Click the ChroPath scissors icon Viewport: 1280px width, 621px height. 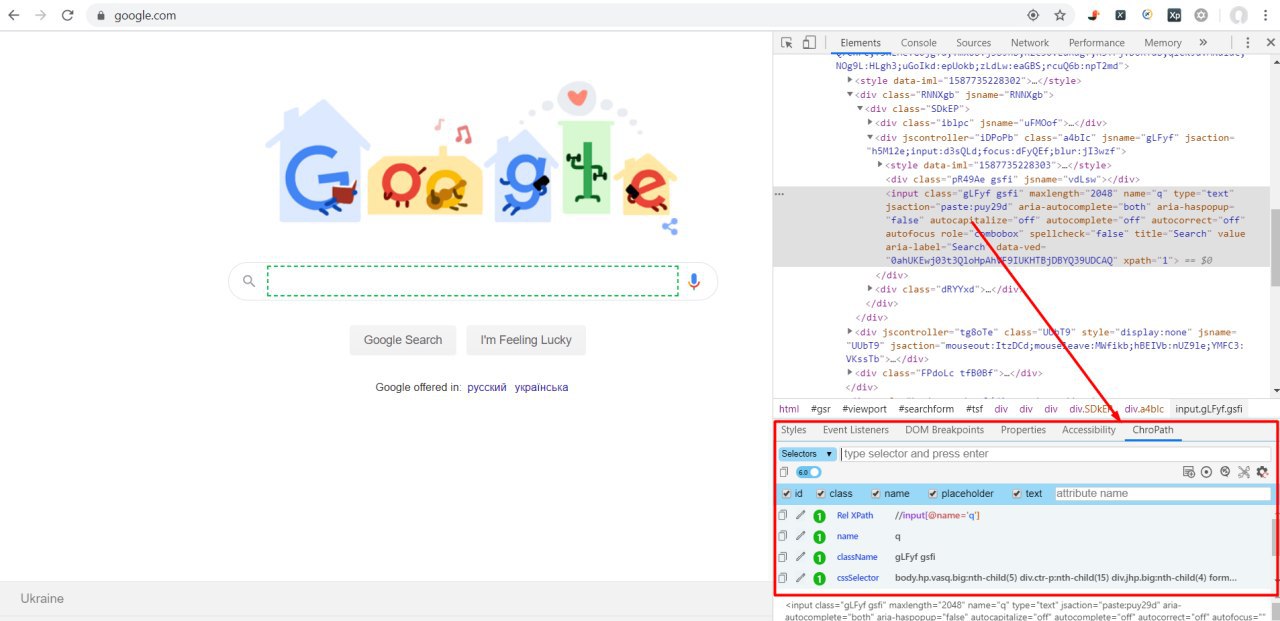[x=1244, y=472]
